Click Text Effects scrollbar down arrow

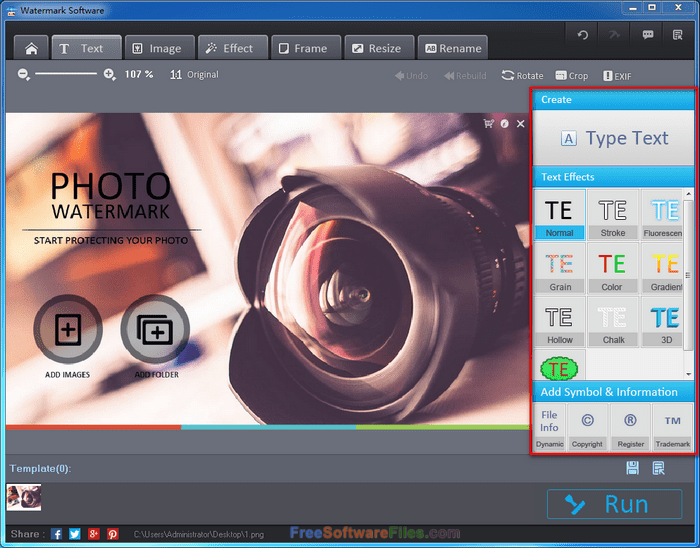click(x=688, y=374)
